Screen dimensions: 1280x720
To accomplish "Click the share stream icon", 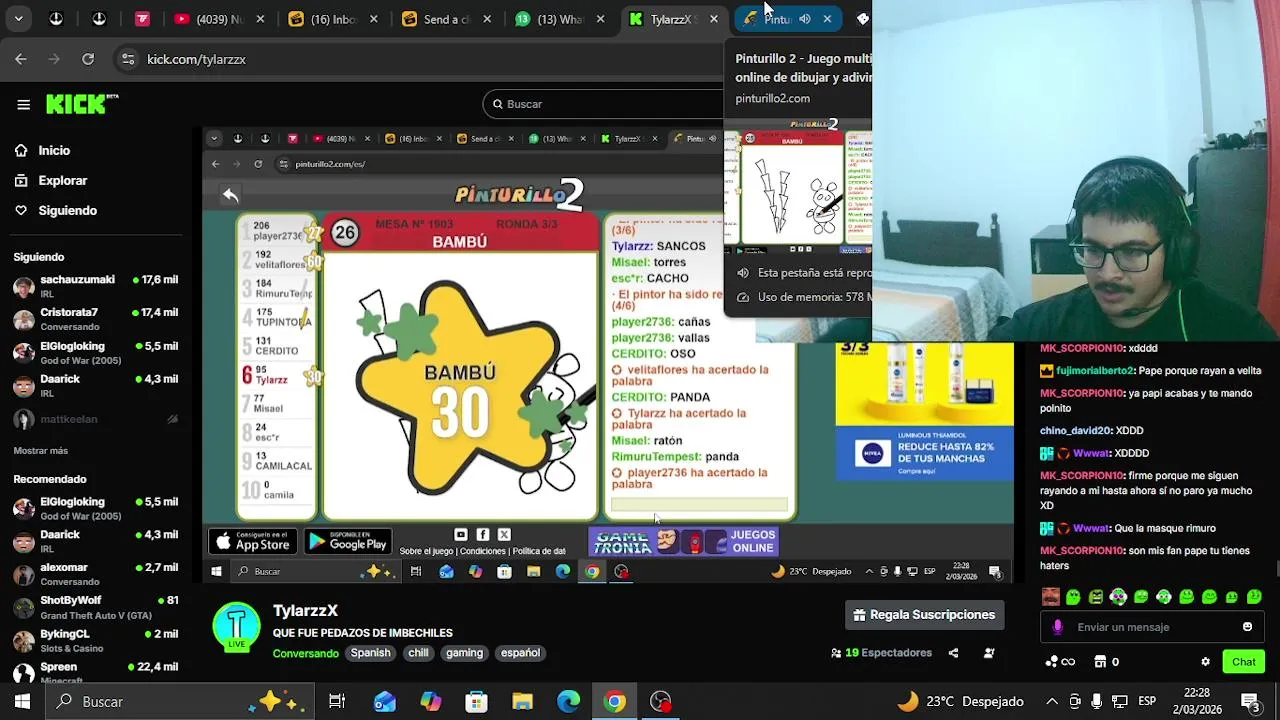I will coord(953,653).
